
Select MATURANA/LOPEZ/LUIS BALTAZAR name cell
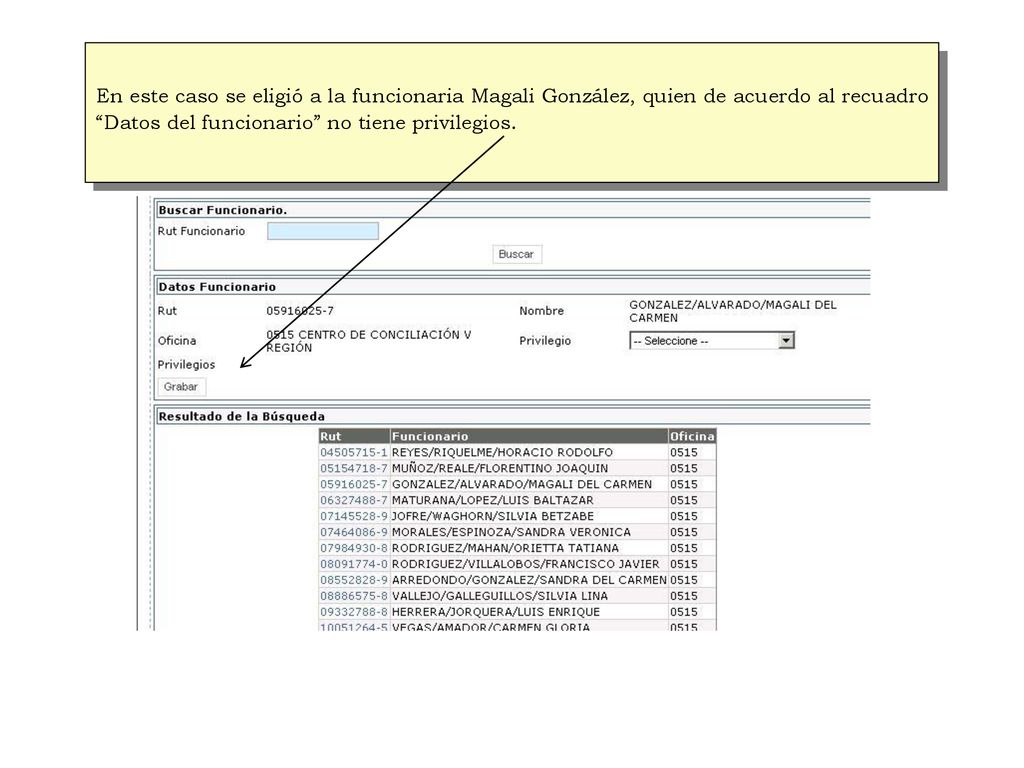pos(529,500)
